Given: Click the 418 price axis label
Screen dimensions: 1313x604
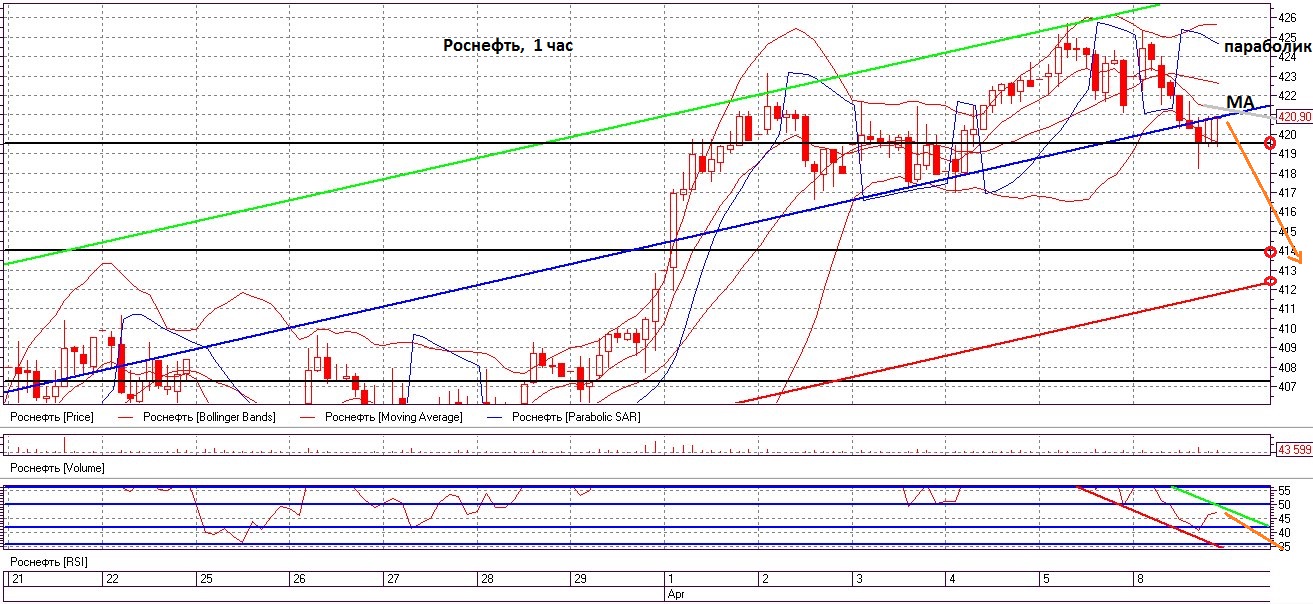Looking at the screenshot, I should [1288, 173].
